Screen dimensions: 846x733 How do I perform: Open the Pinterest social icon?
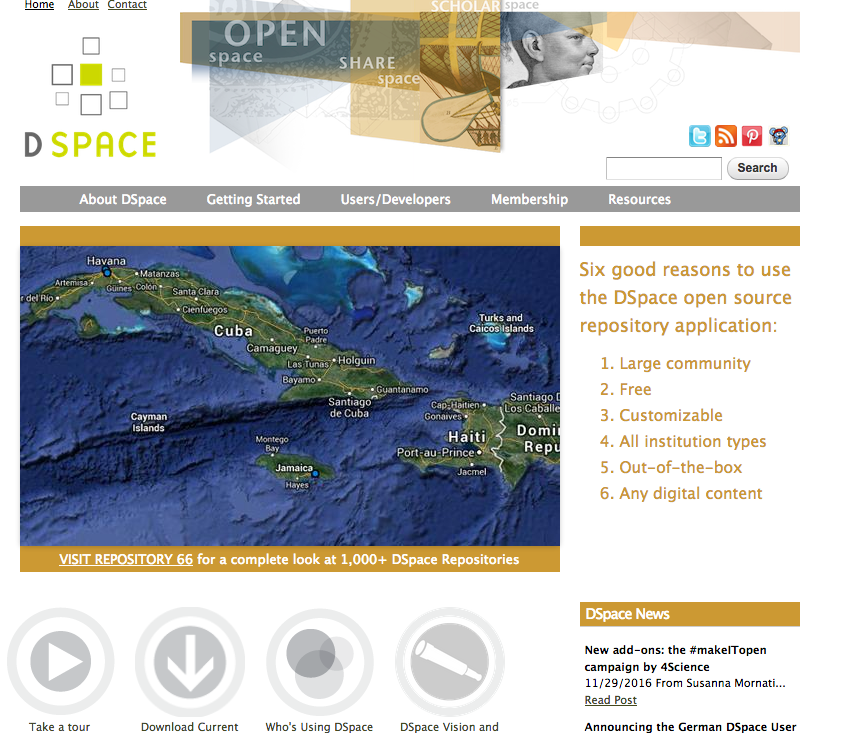pos(752,136)
